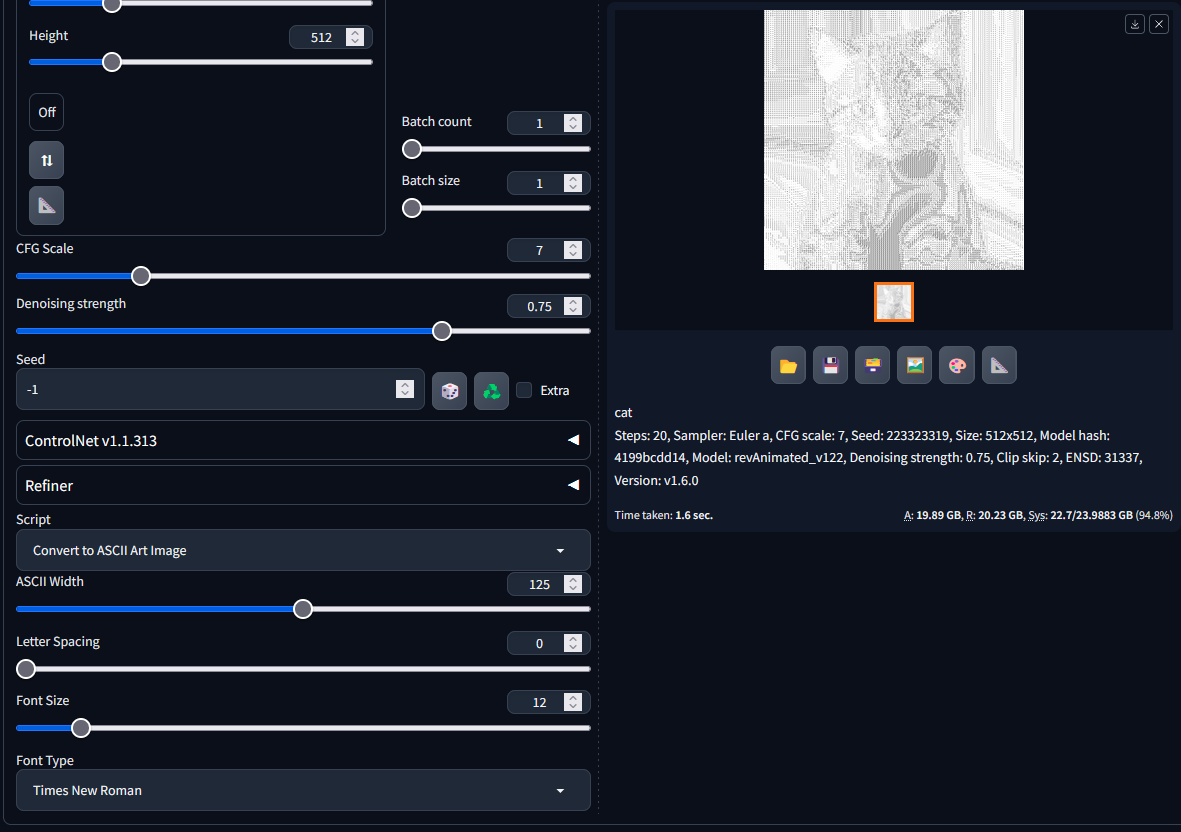1181x832 pixels.
Task: Toggle the resize mode Off button
Action: (x=46, y=112)
